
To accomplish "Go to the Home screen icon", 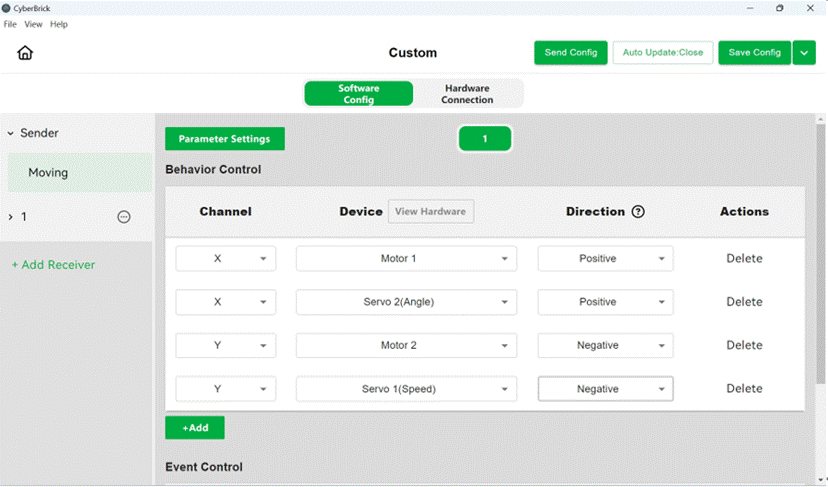I will tap(25, 53).
